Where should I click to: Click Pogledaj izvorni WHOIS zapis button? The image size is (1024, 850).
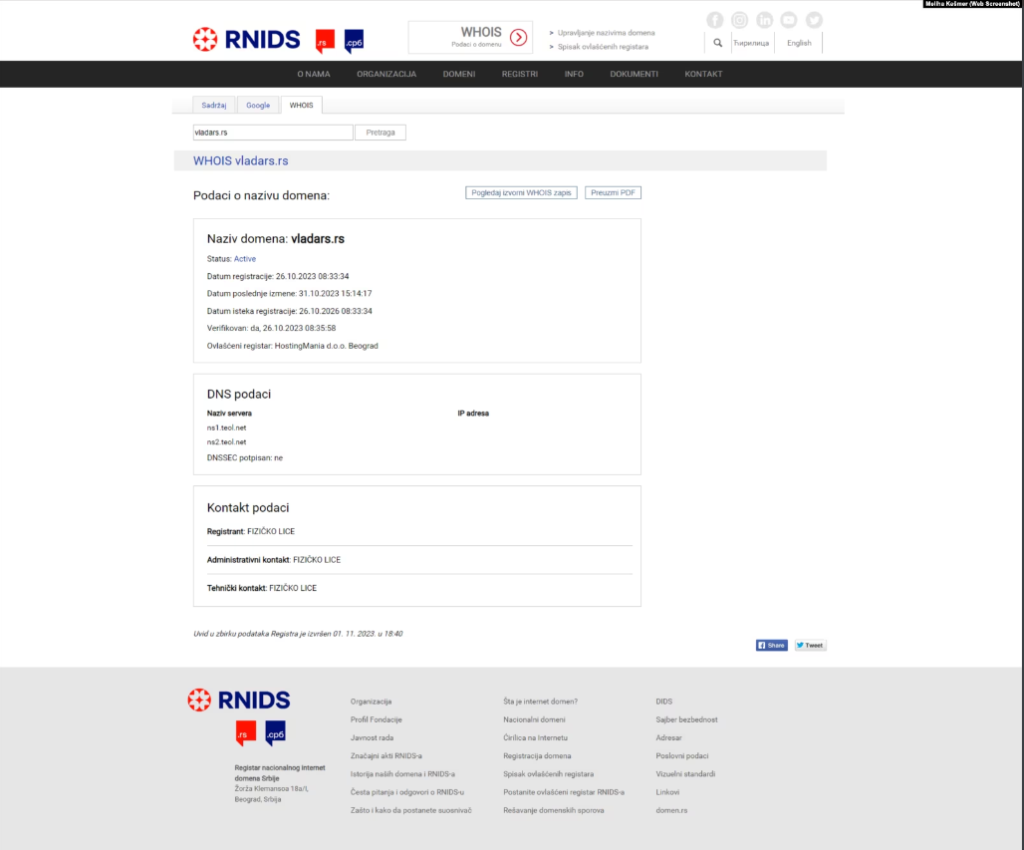coord(521,192)
